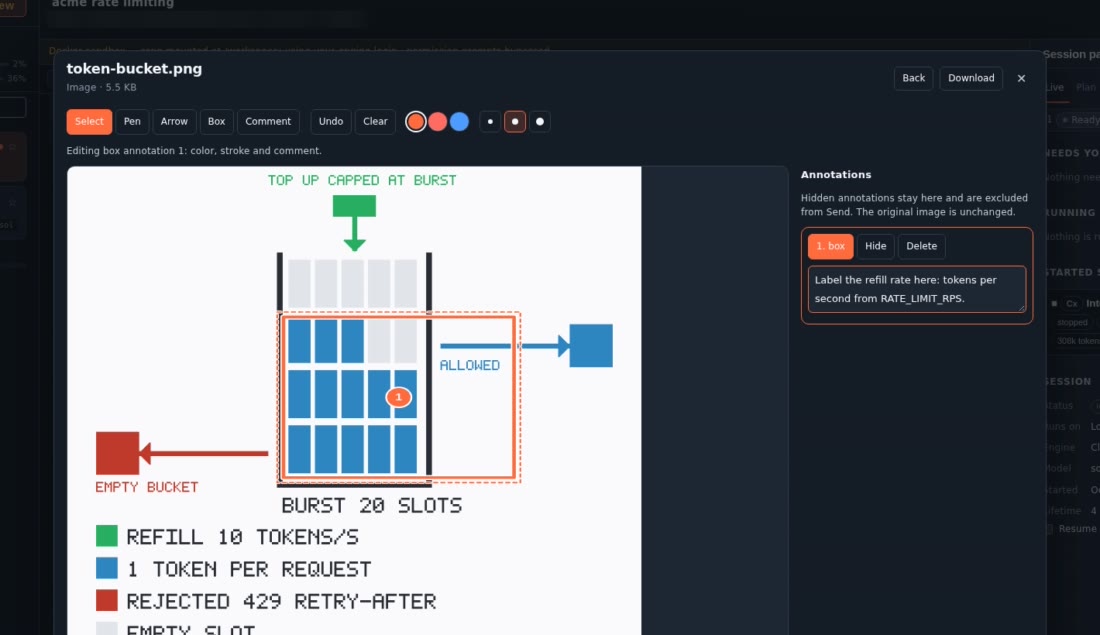
Task: Clear all annotations
Action: tap(375, 121)
